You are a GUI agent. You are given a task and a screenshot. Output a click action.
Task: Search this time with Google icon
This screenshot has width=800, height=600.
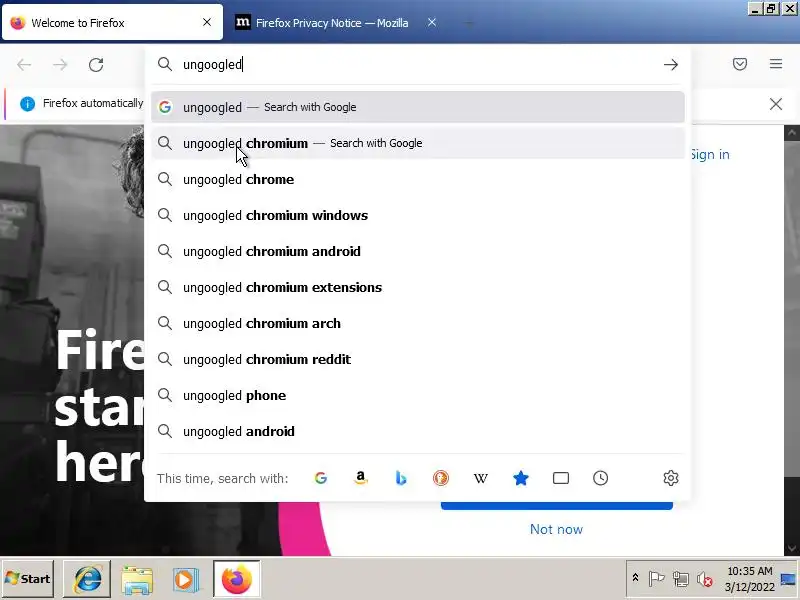tap(320, 478)
